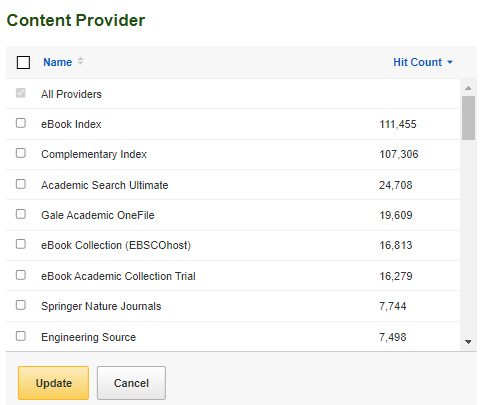Click the Complementary Index label
Screen dimensions: 484x405
(x=94, y=154)
